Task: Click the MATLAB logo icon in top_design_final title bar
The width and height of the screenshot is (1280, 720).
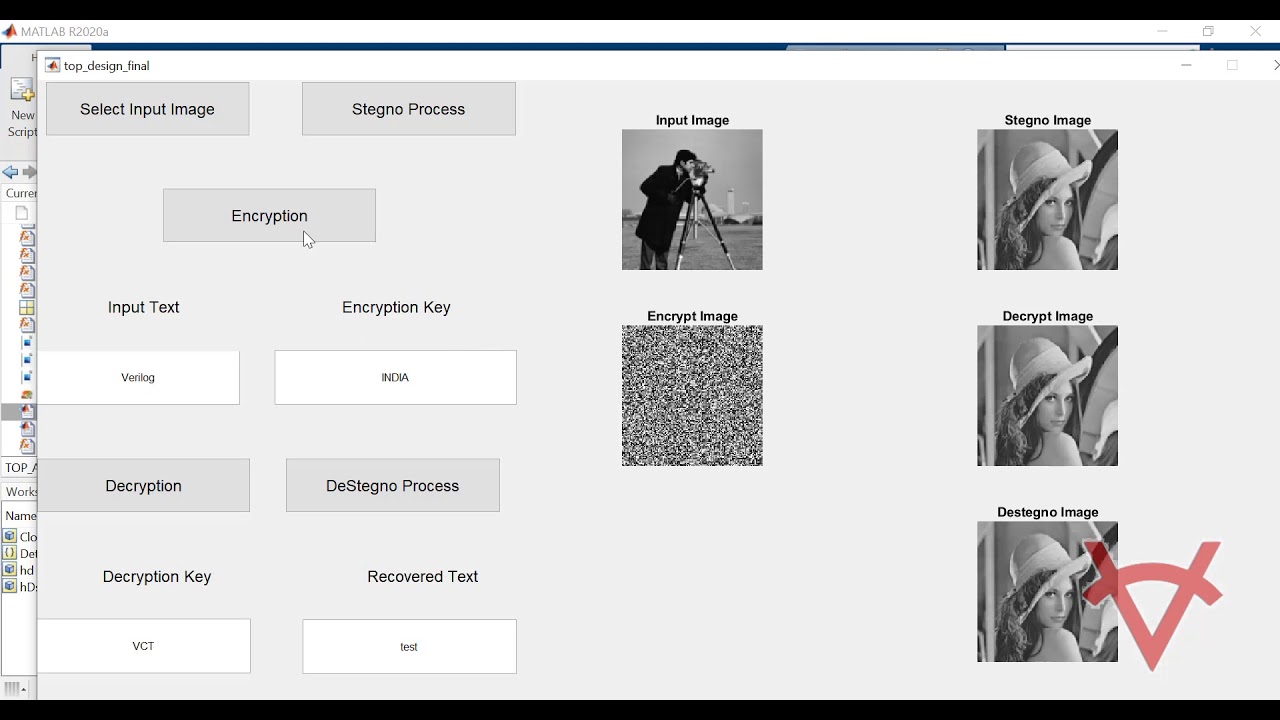Action: (x=53, y=65)
